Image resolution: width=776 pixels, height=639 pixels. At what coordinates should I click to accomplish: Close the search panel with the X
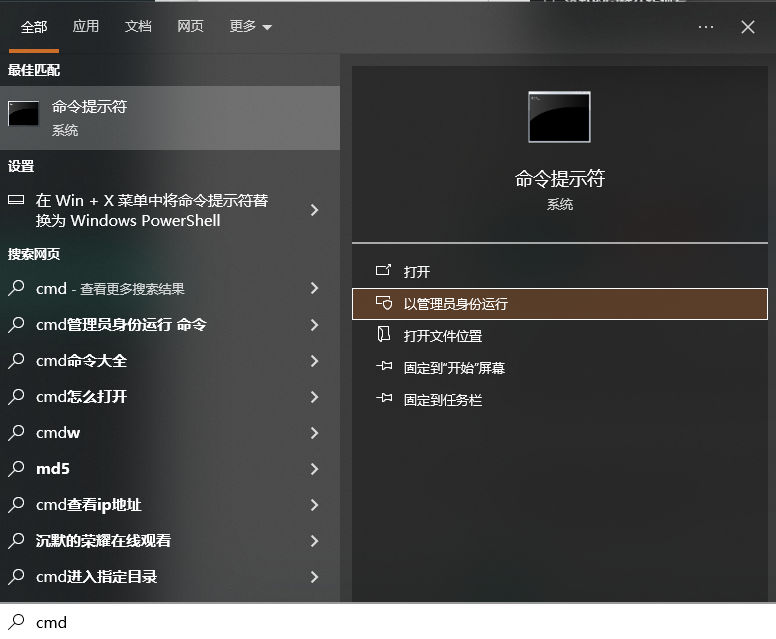(x=748, y=27)
